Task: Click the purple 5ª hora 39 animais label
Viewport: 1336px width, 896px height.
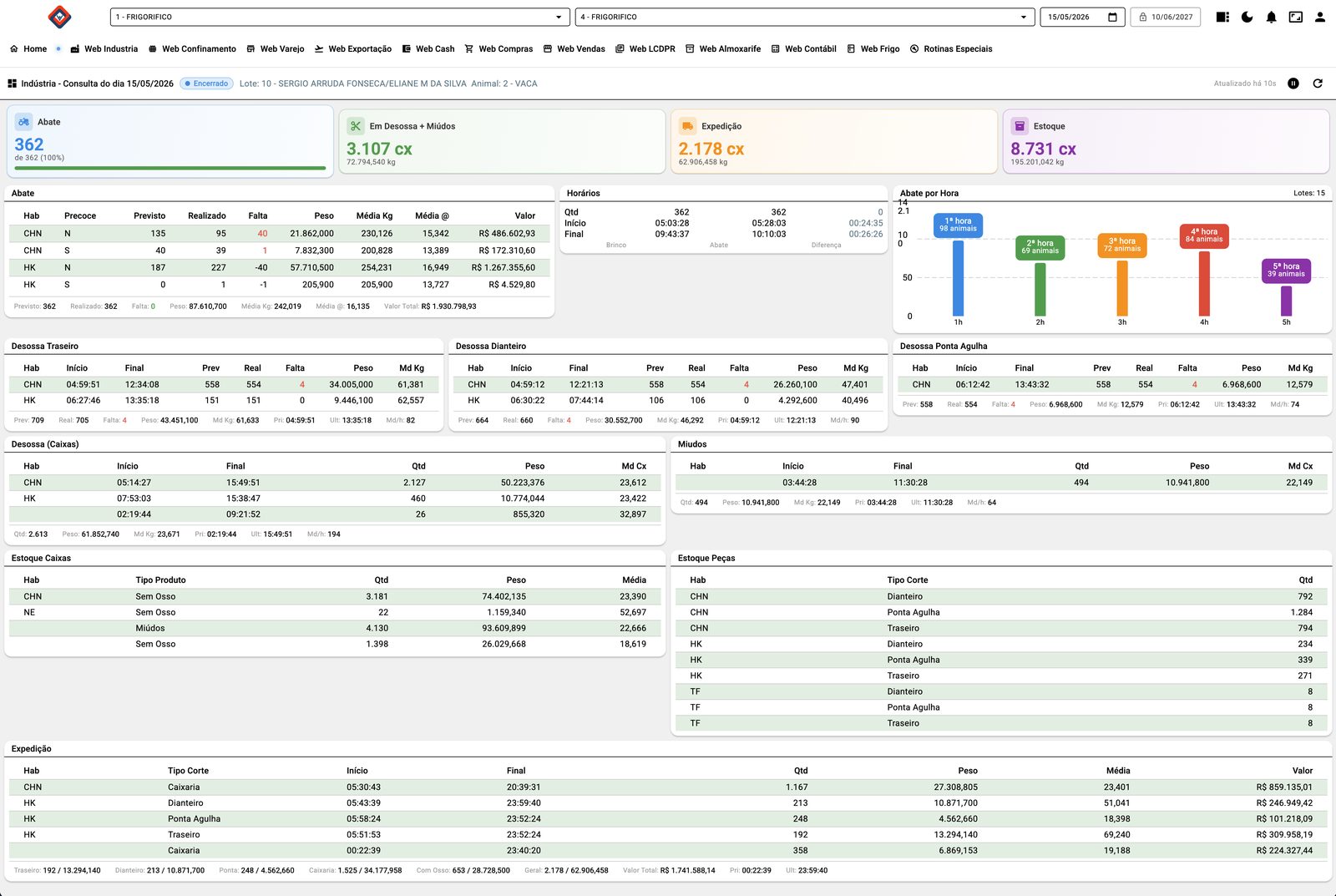Action: coord(1286,271)
